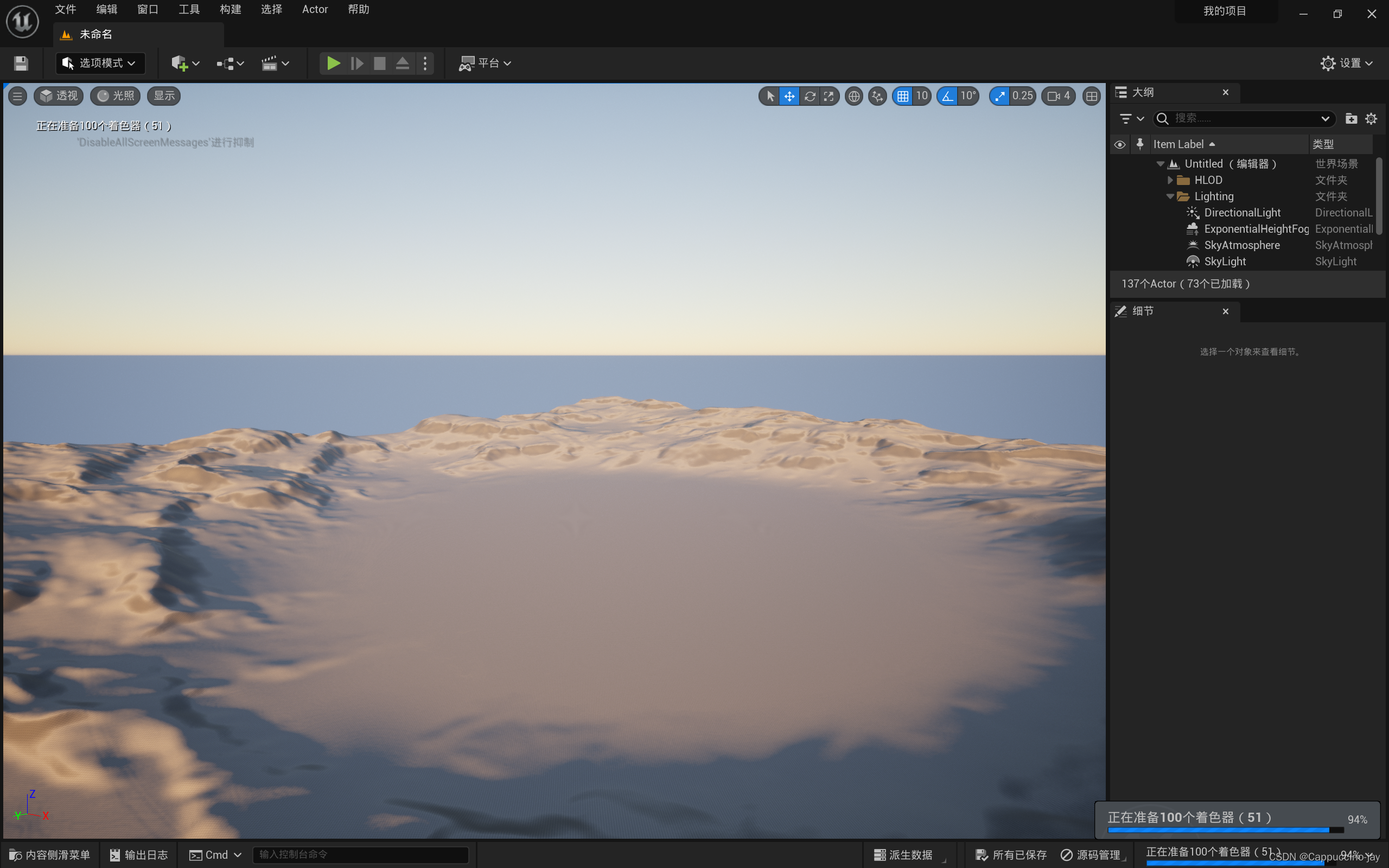Select the scale transform tool
The image size is (1389, 868).
click(829, 96)
